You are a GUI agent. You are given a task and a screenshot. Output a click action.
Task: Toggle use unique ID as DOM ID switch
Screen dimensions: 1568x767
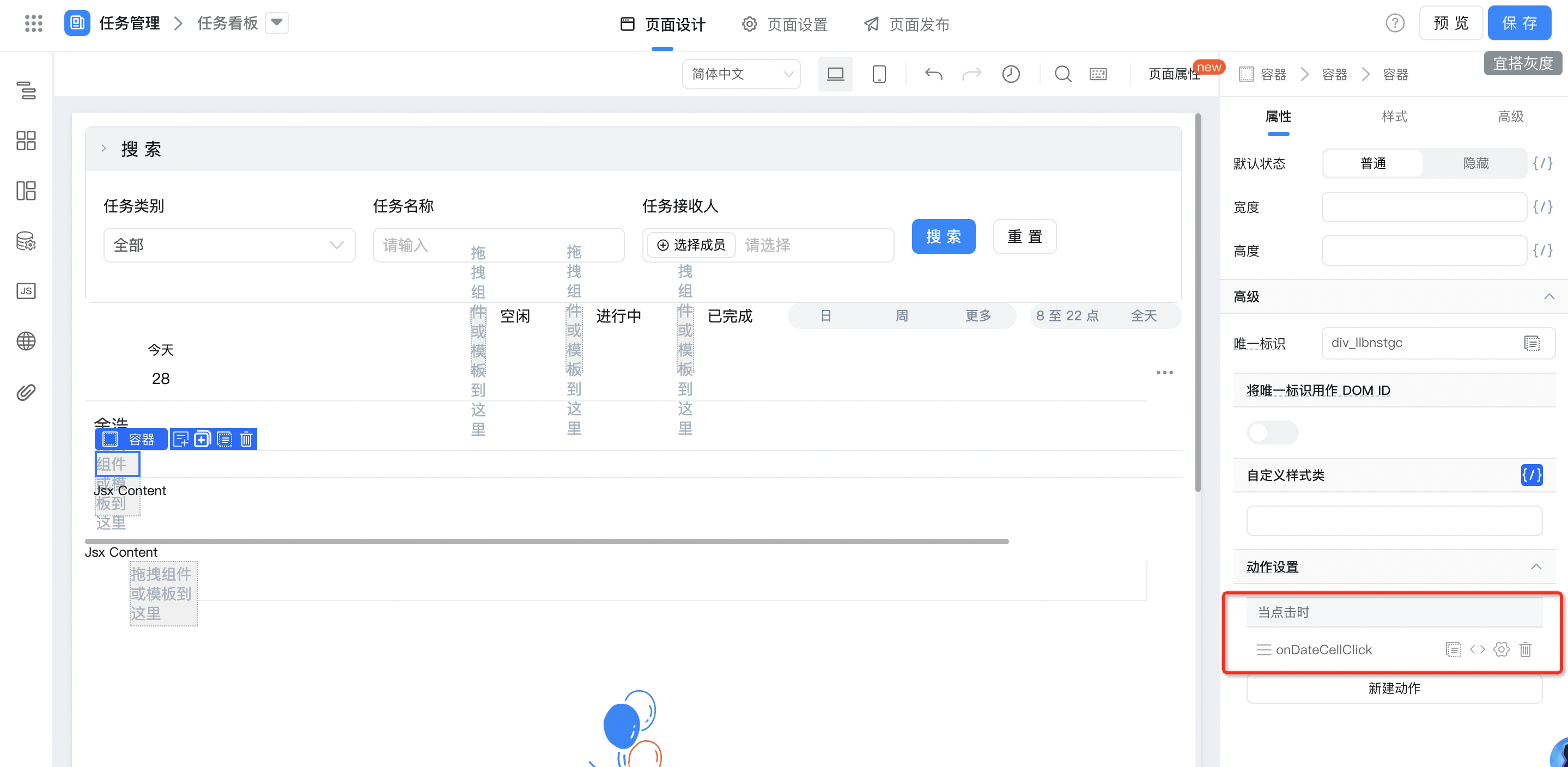(x=1272, y=433)
